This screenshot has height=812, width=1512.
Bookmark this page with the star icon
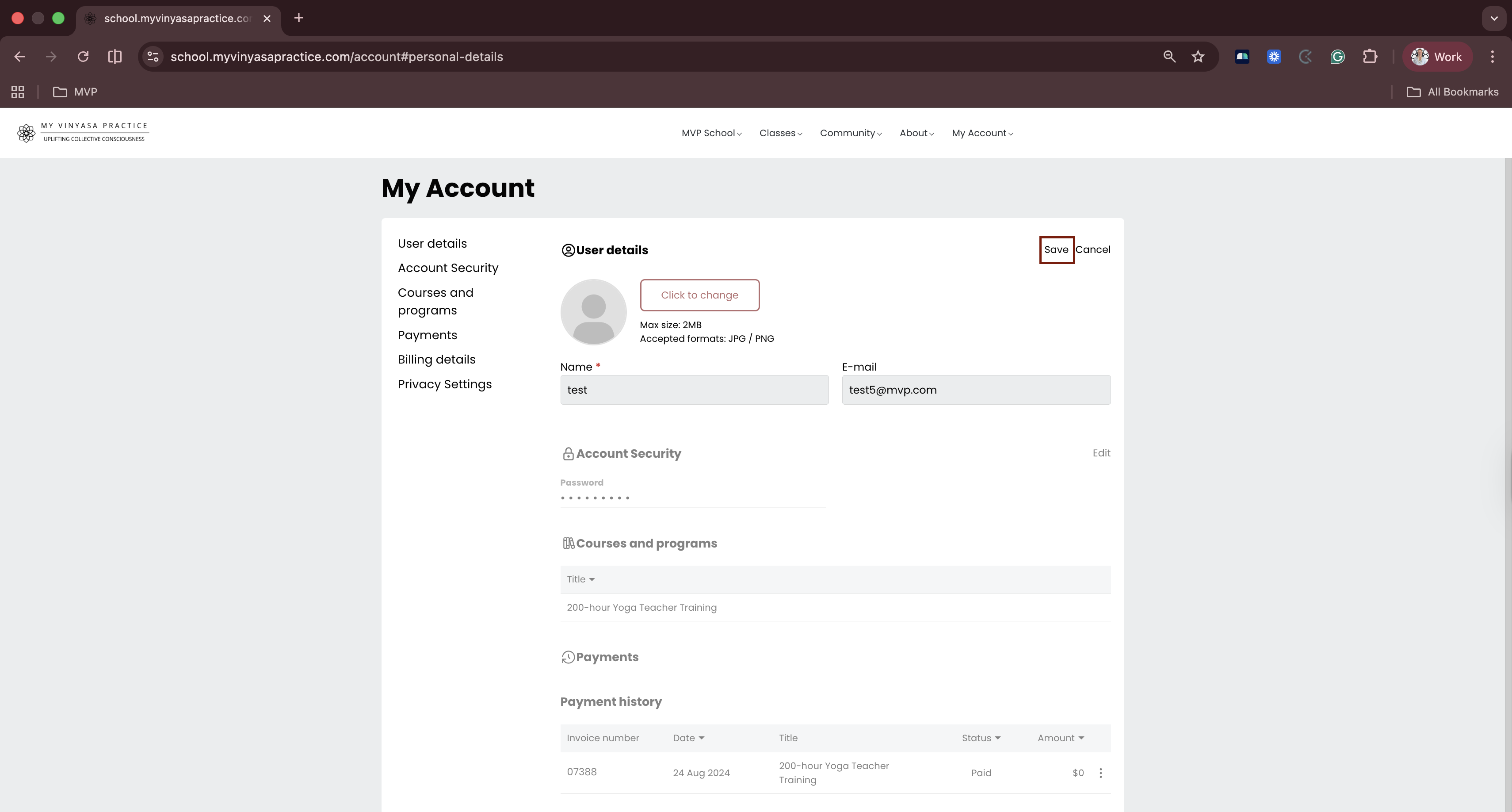click(1198, 57)
